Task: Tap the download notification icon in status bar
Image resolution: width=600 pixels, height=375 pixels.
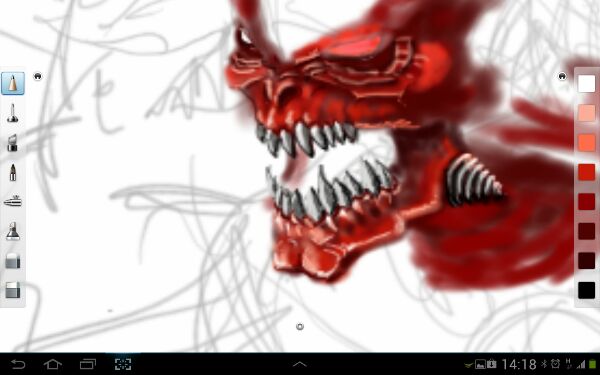Action: pyautogui.click(x=492, y=364)
